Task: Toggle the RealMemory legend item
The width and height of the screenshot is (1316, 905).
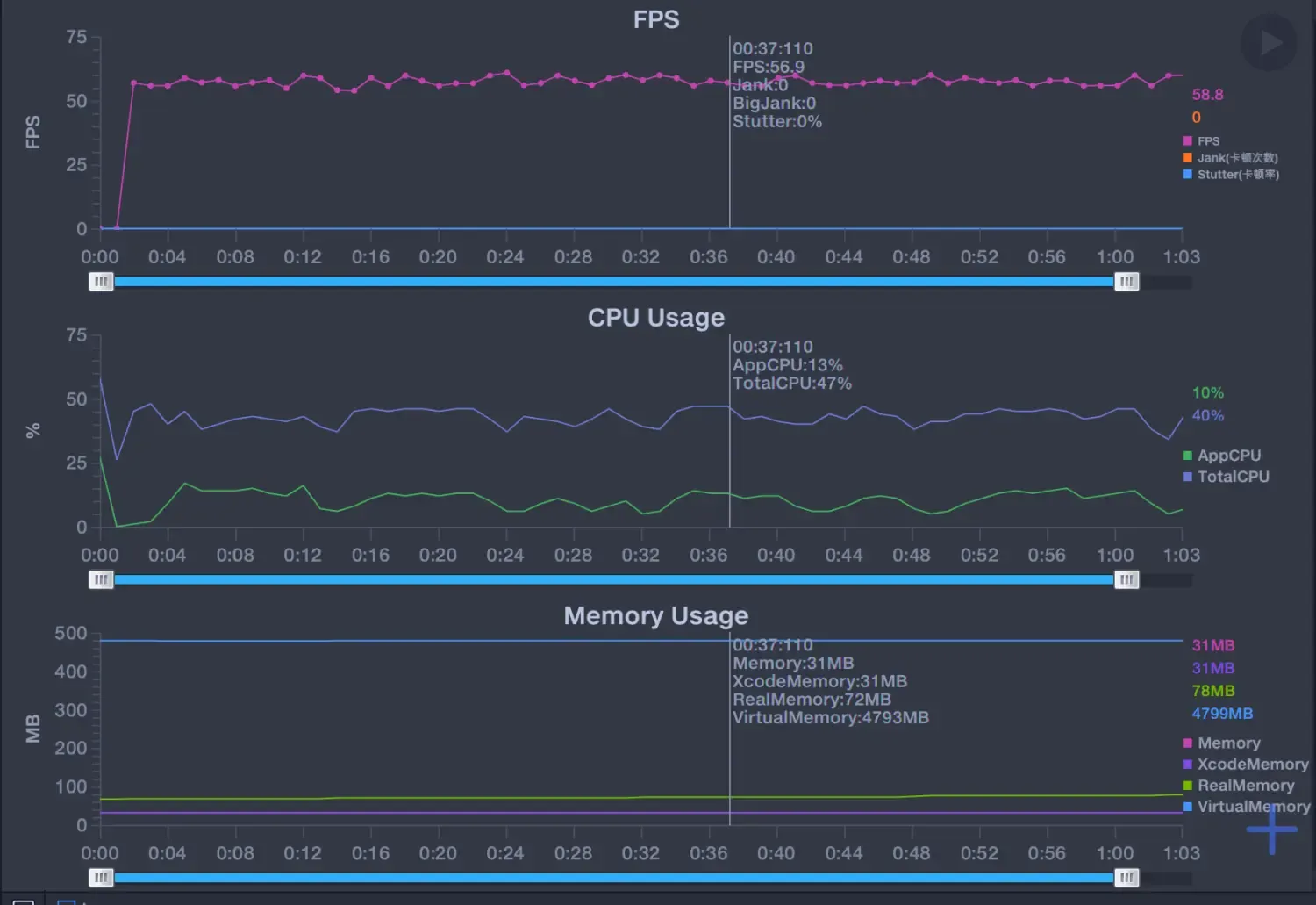Action: coord(1238,786)
